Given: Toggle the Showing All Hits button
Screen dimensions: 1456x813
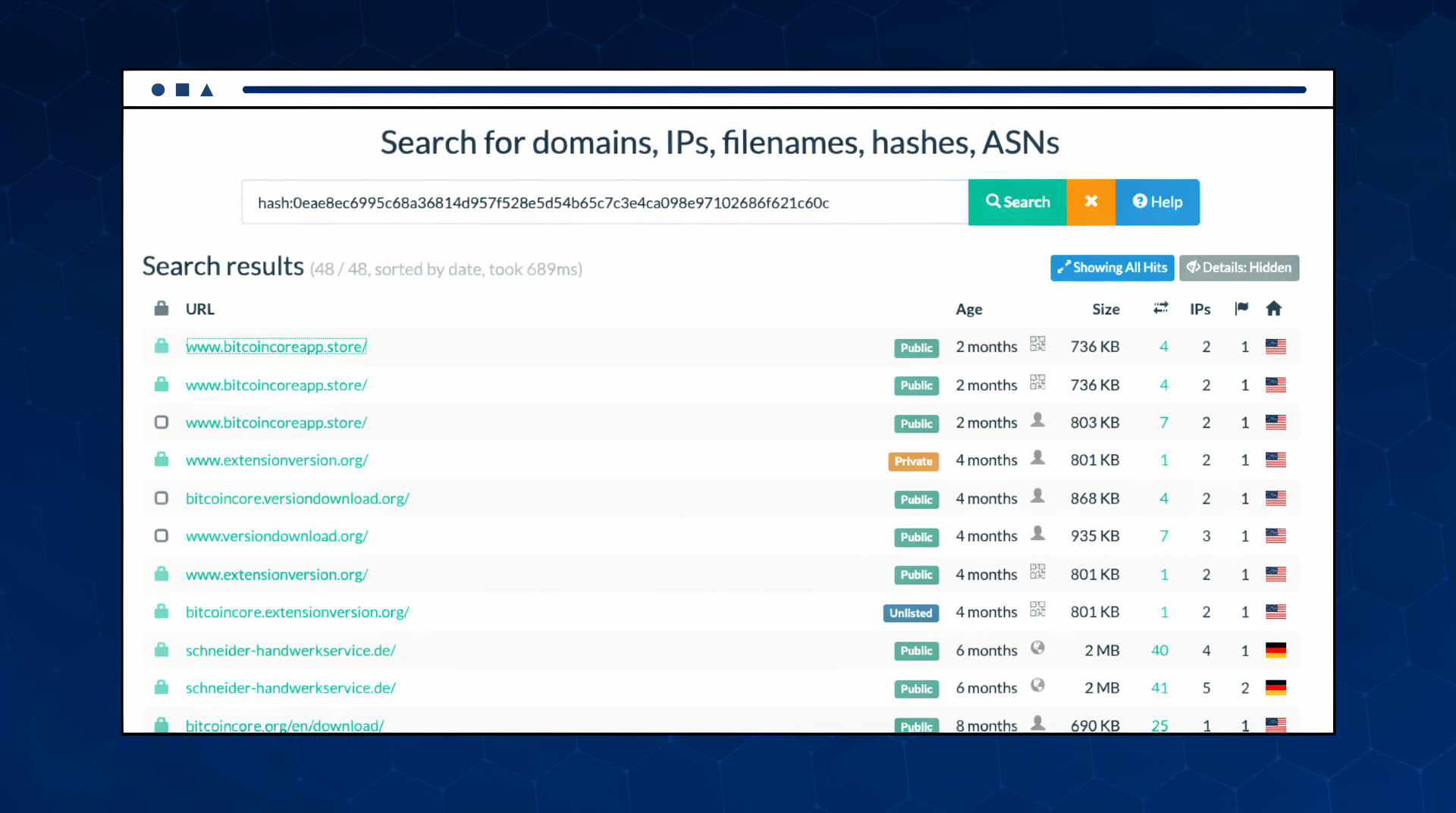Looking at the screenshot, I should [x=1112, y=268].
